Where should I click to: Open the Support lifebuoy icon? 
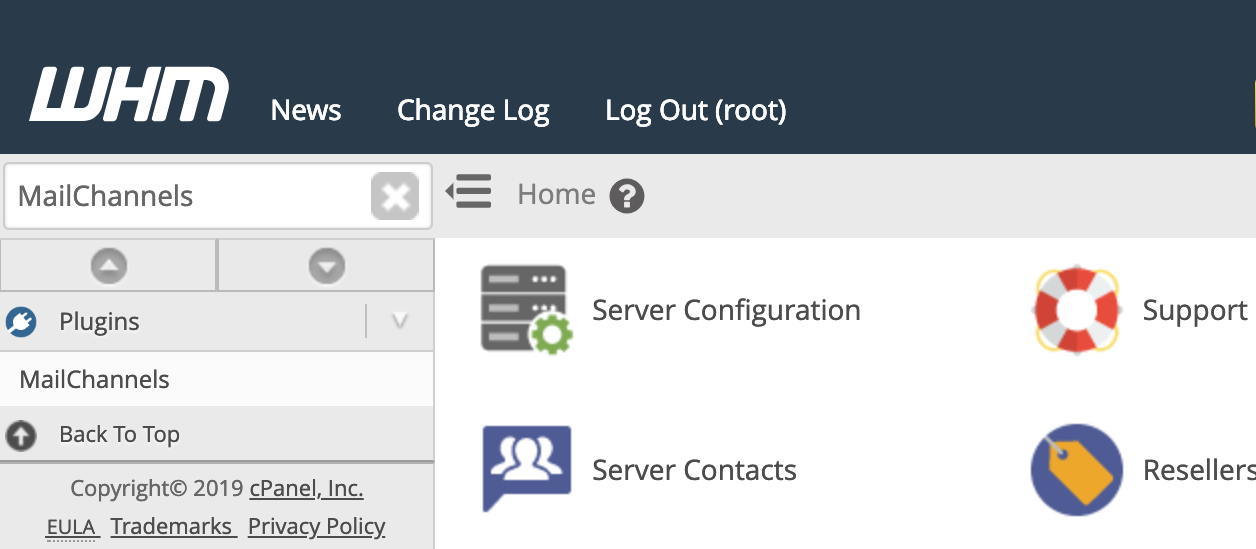tap(1076, 310)
